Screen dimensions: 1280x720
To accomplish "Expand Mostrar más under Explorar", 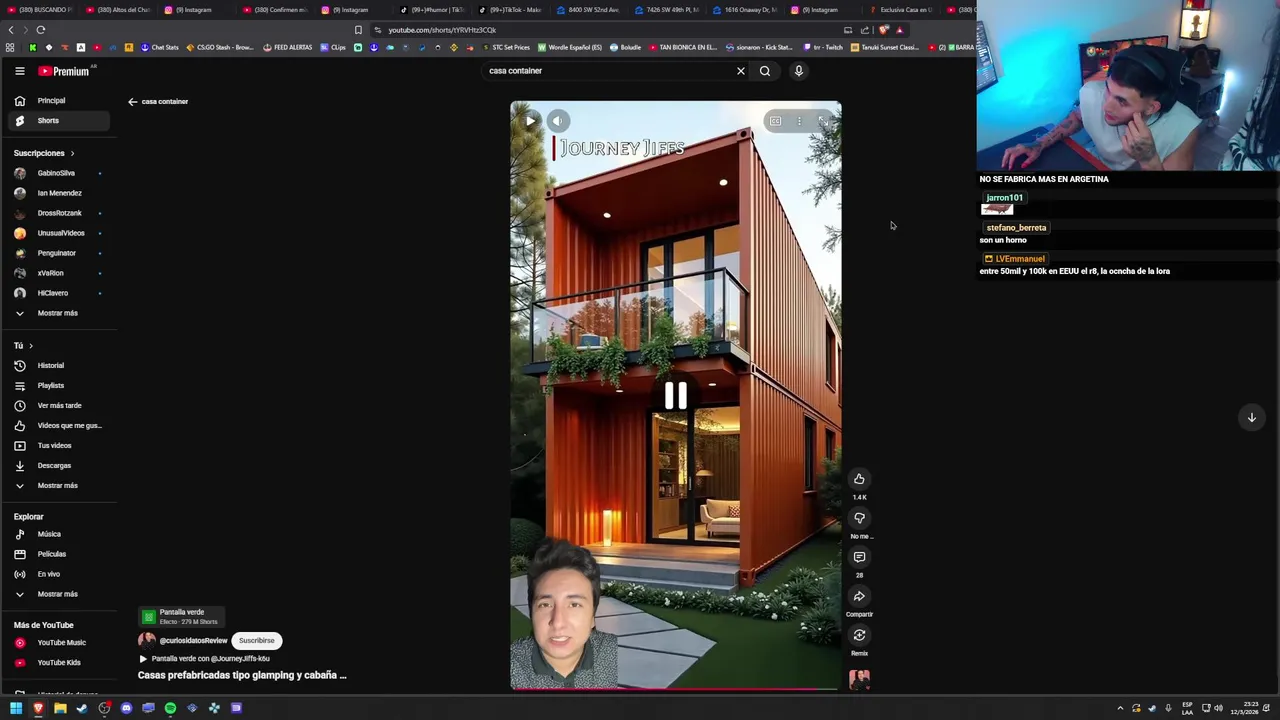I will pyautogui.click(x=58, y=594).
